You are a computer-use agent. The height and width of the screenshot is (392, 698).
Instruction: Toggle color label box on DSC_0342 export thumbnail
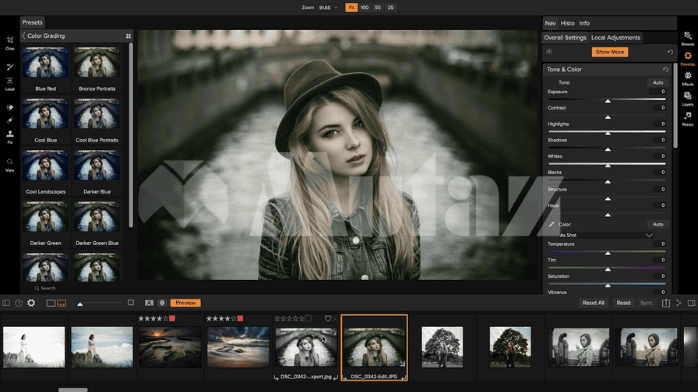point(308,318)
